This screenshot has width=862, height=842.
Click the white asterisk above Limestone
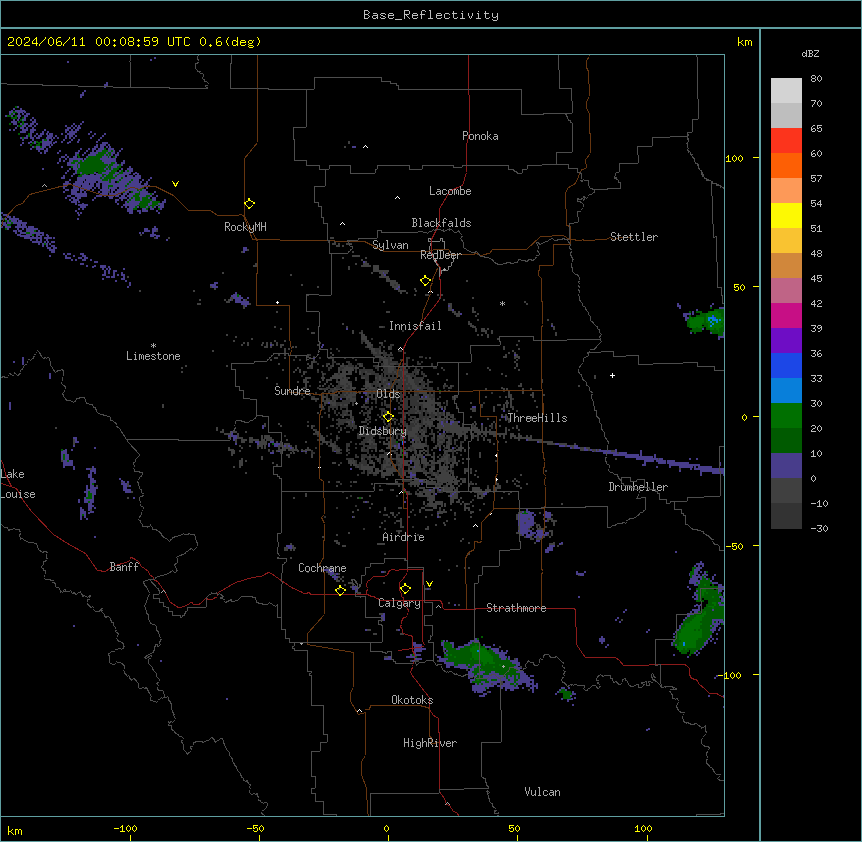tap(153, 346)
